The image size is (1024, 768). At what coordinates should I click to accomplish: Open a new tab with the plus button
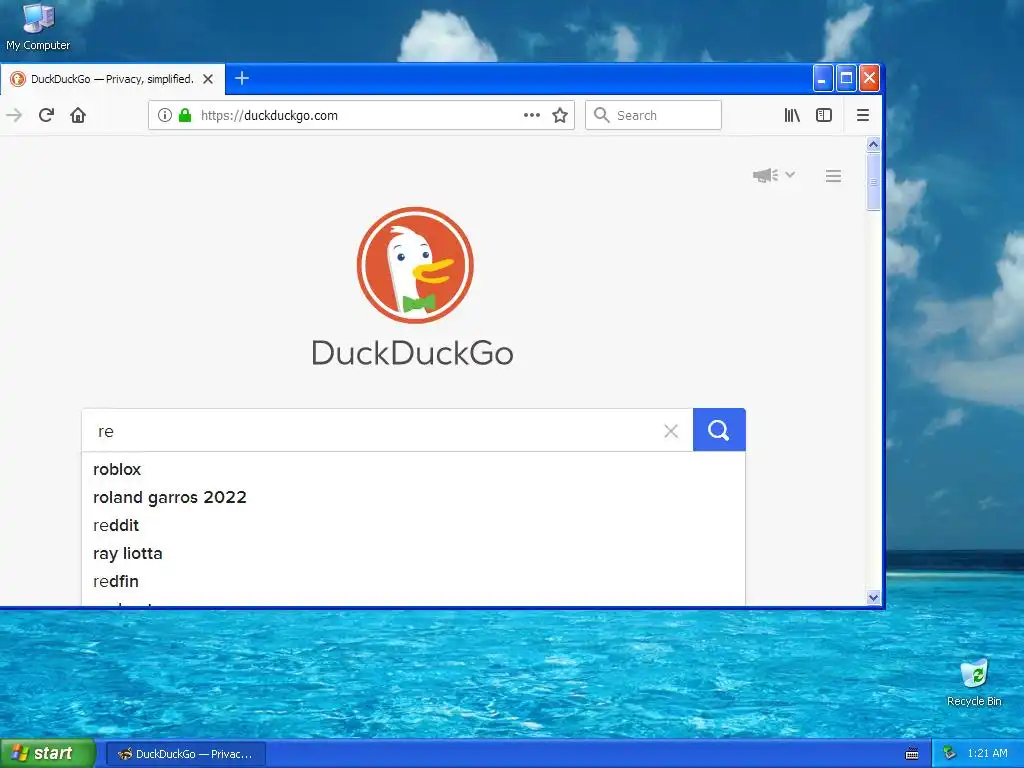pyautogui.click(x=242, y=78)
